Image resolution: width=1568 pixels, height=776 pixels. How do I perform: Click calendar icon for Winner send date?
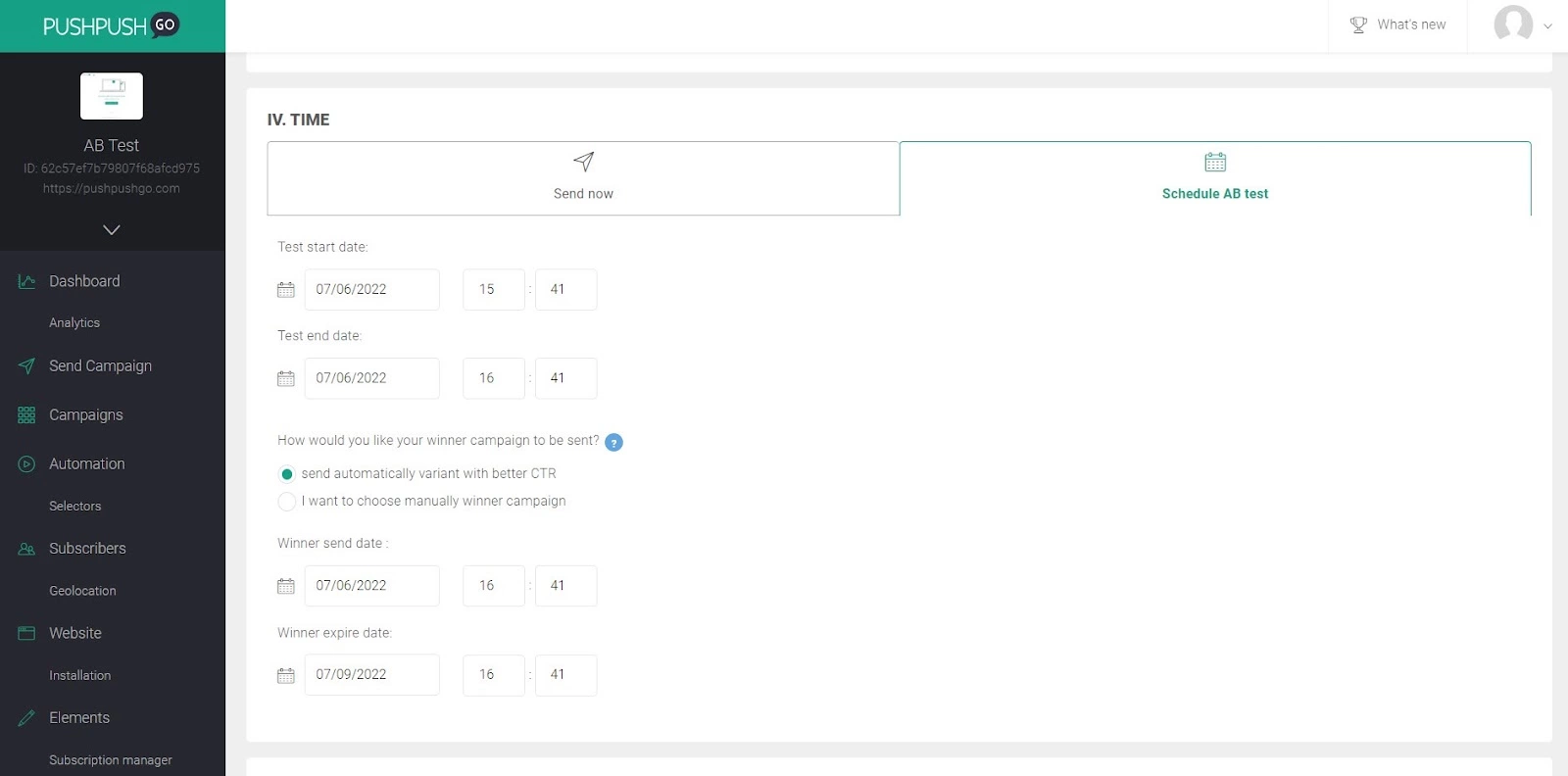[x=286, y=586]
